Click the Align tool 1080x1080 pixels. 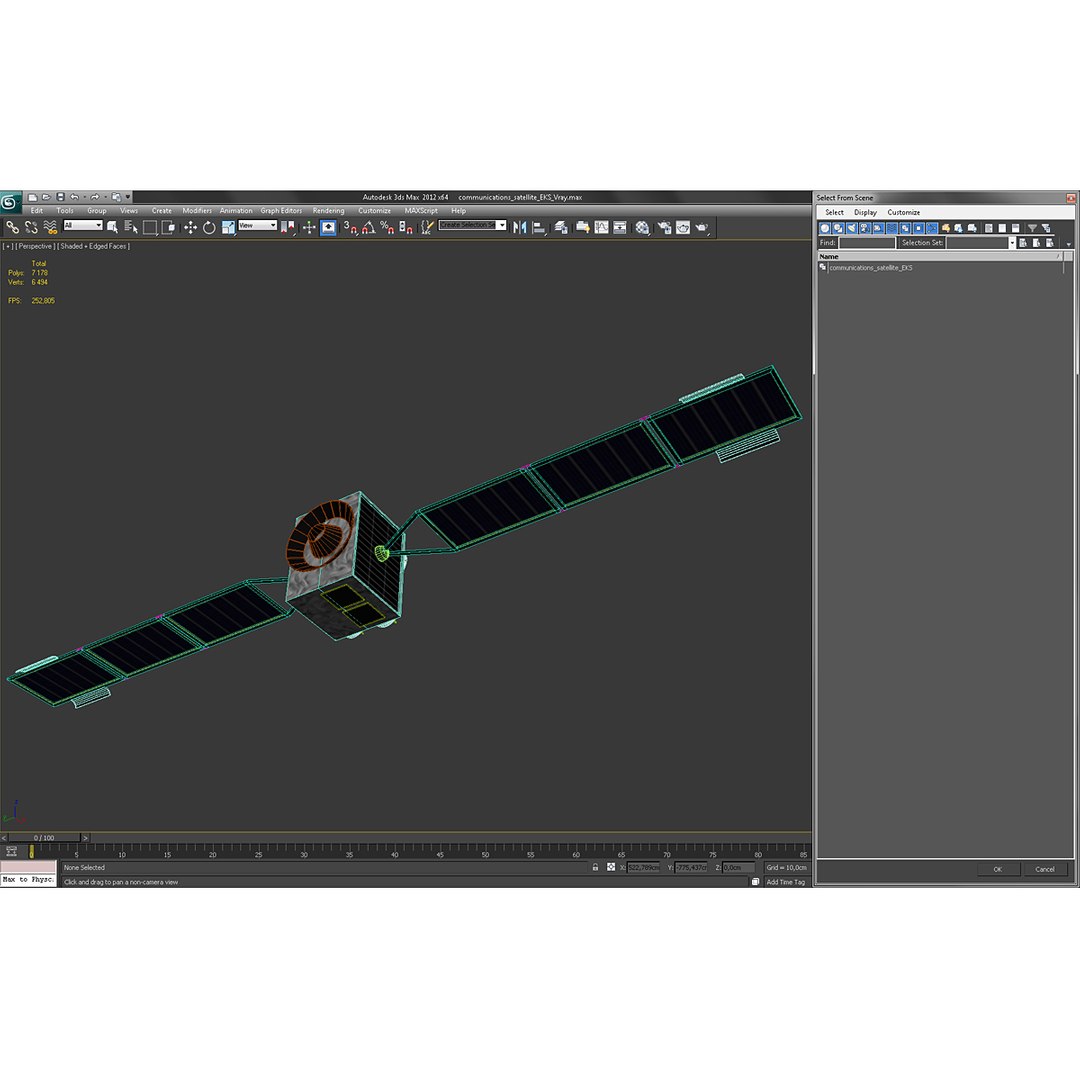click(539, 227)
